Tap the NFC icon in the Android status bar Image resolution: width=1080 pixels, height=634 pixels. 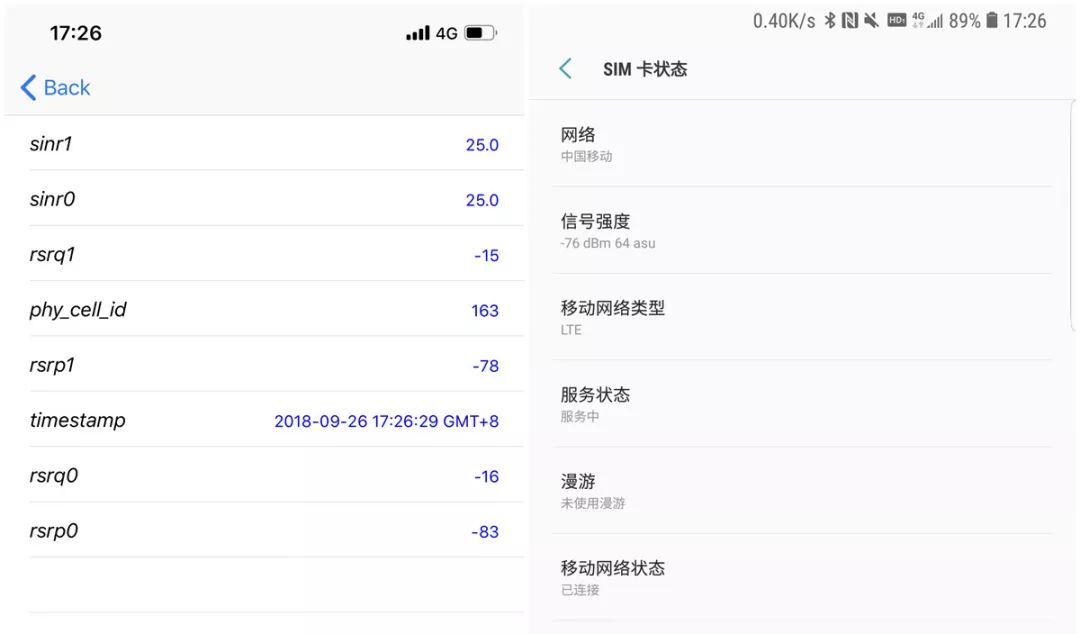point(847,20)
